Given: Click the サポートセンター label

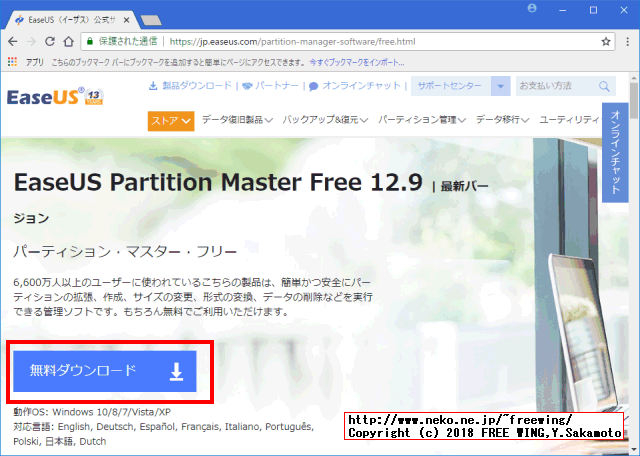Looking at the screenshot, I should pyautogui.click(x=449, y=86).
